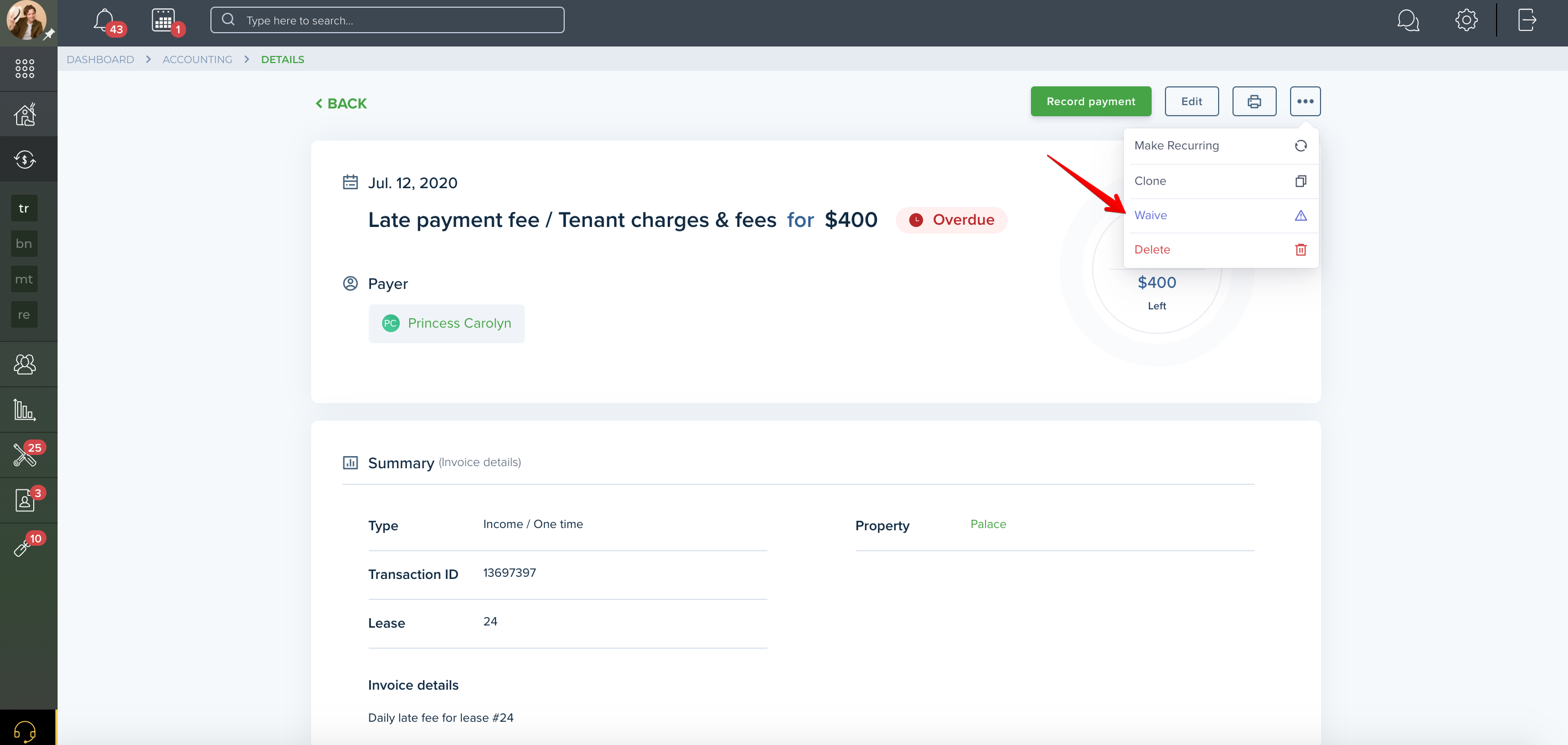1568x745 pixels.
Task: Select the 'mt' sidebar shortcut
Action: click(x=24, y=279)
